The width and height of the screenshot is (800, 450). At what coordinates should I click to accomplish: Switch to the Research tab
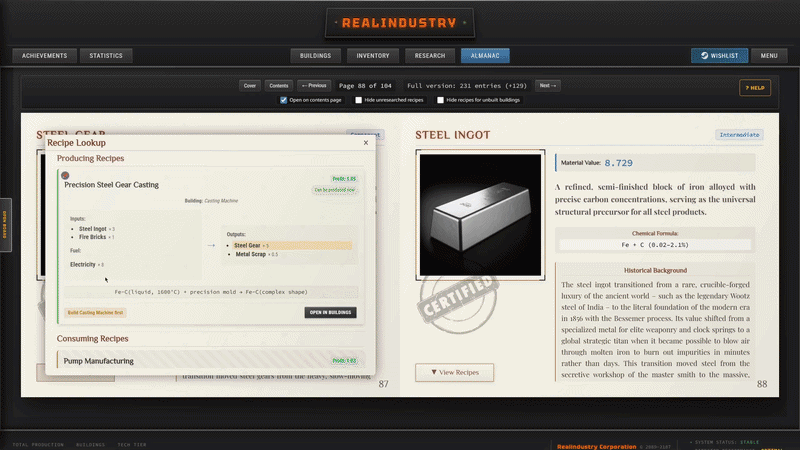click(430, 56)
